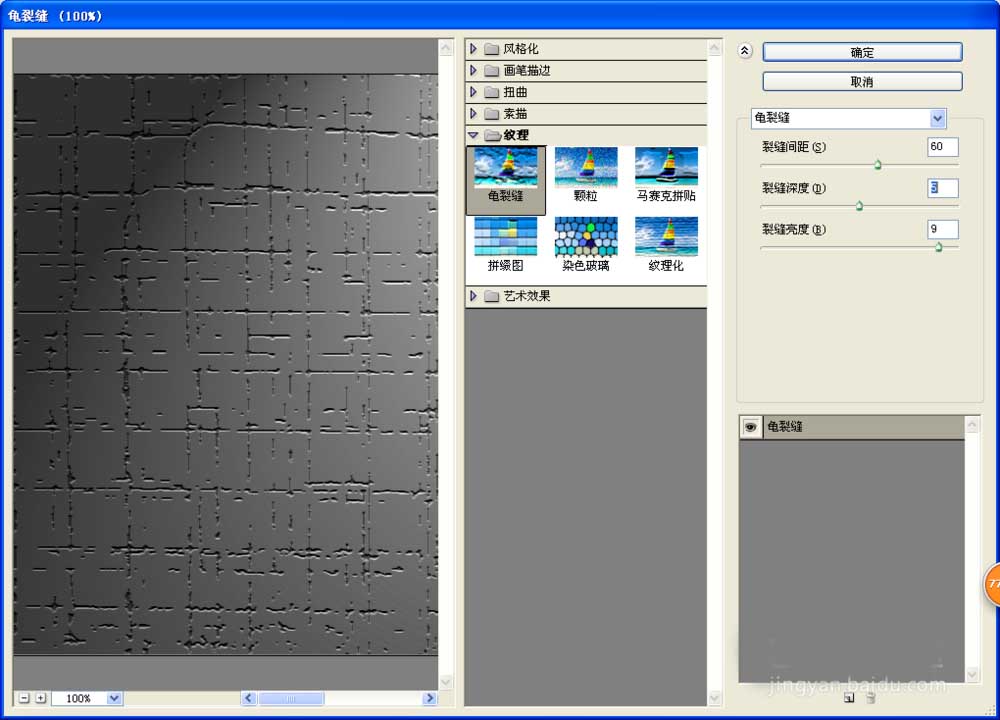Open the 100% zoom level dropdown
The image size is (1000, 720).
(111, 698)
